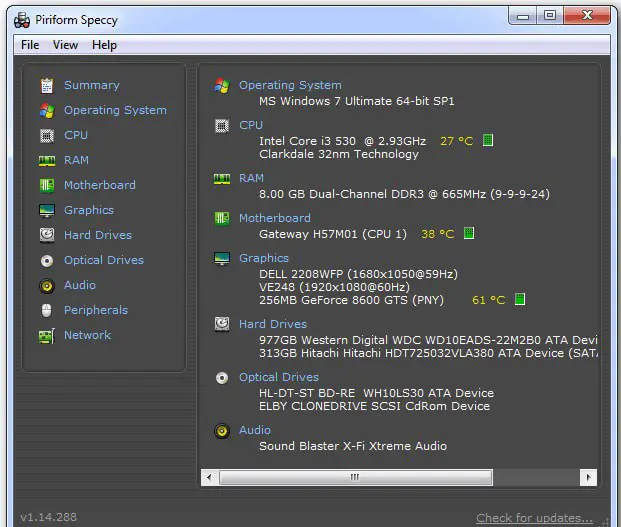621x527 pixels.
Task: Click the Hard Drives heading link in summary
Action: [x=273, y=324]
